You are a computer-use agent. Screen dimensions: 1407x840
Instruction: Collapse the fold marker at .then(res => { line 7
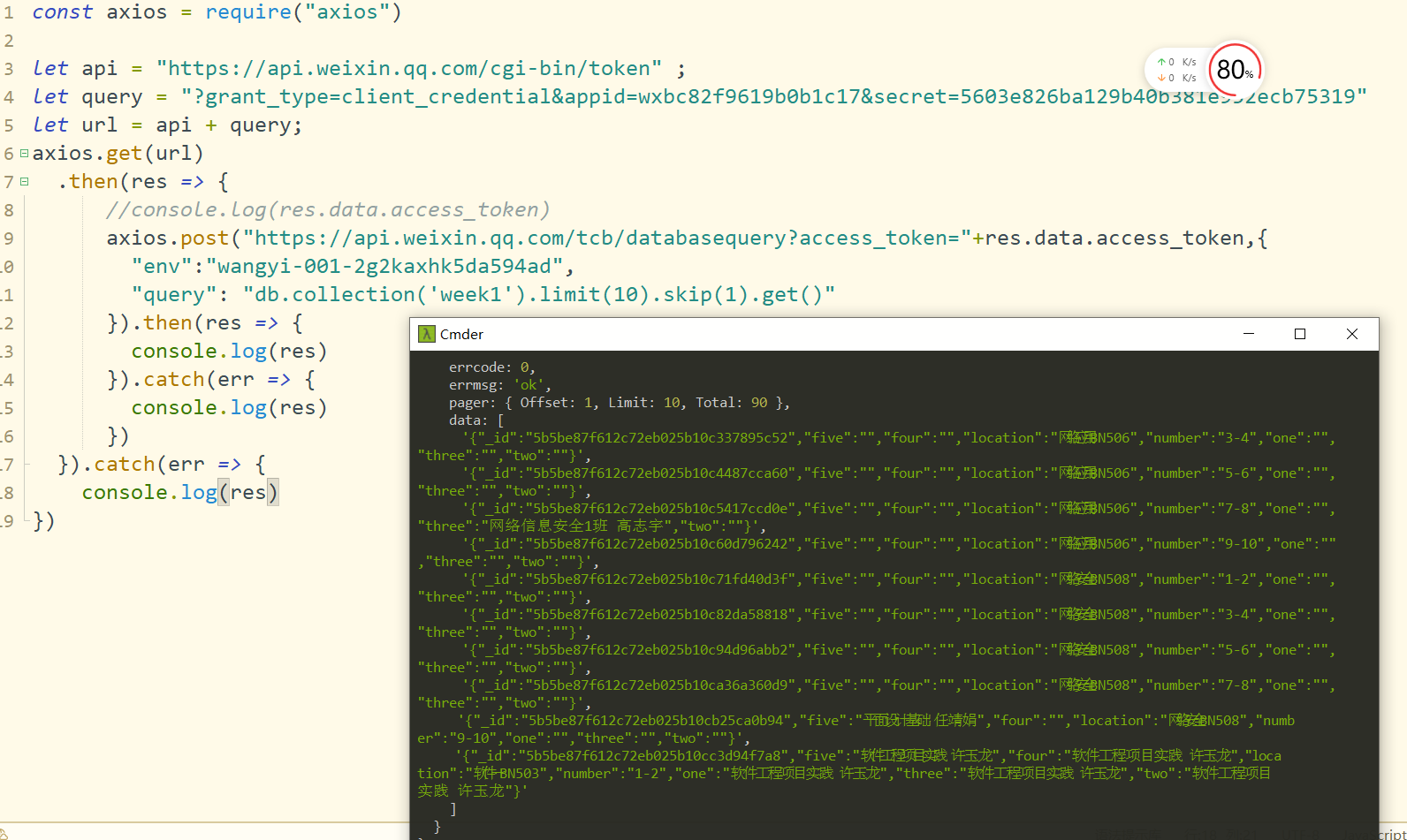[x=24, y=182]
